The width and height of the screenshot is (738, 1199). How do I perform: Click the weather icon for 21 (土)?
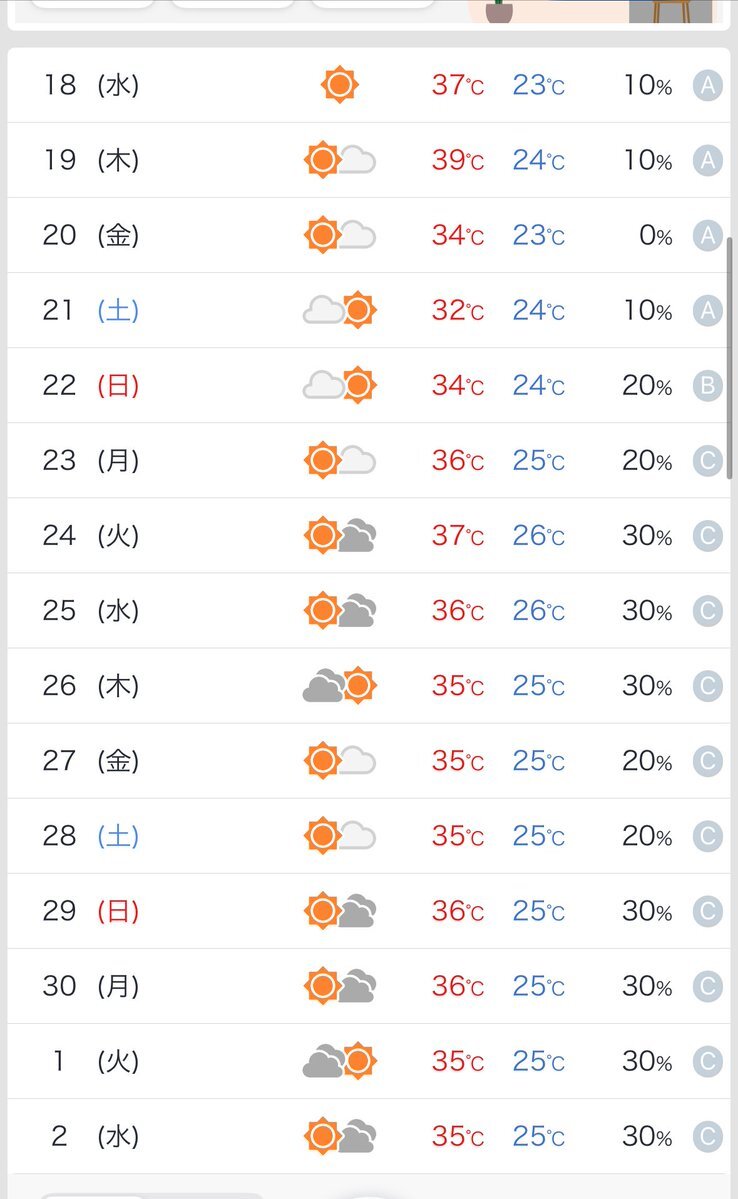click(x=340, y=310)
